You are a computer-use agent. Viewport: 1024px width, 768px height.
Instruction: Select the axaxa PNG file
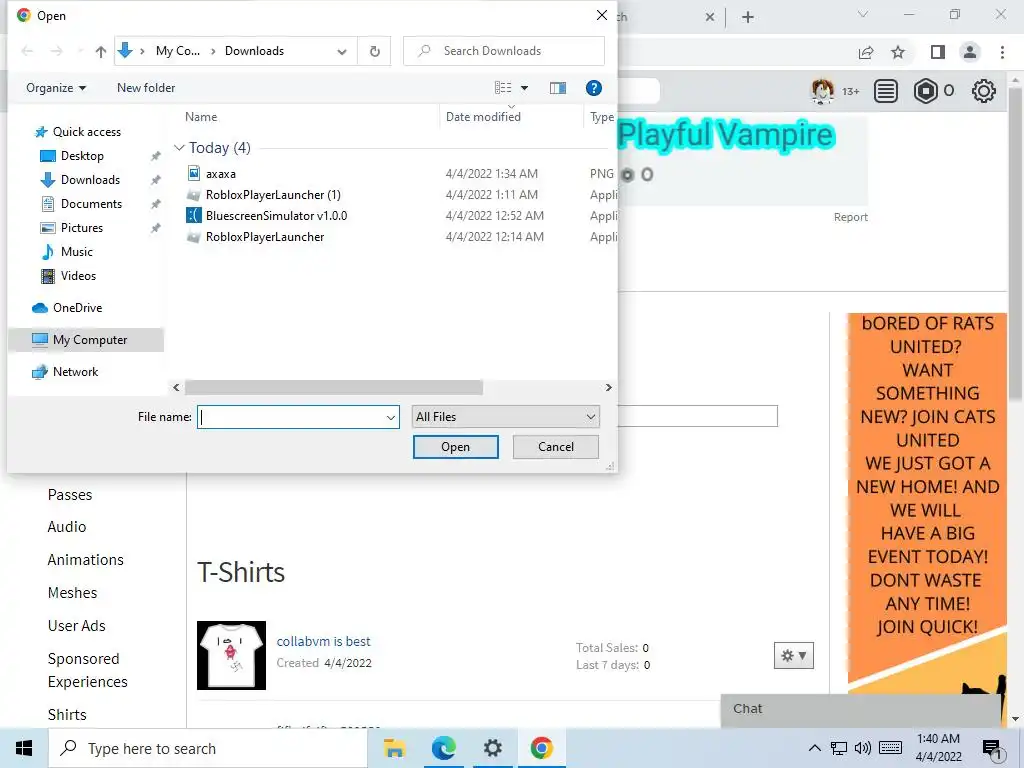(221, 174)
